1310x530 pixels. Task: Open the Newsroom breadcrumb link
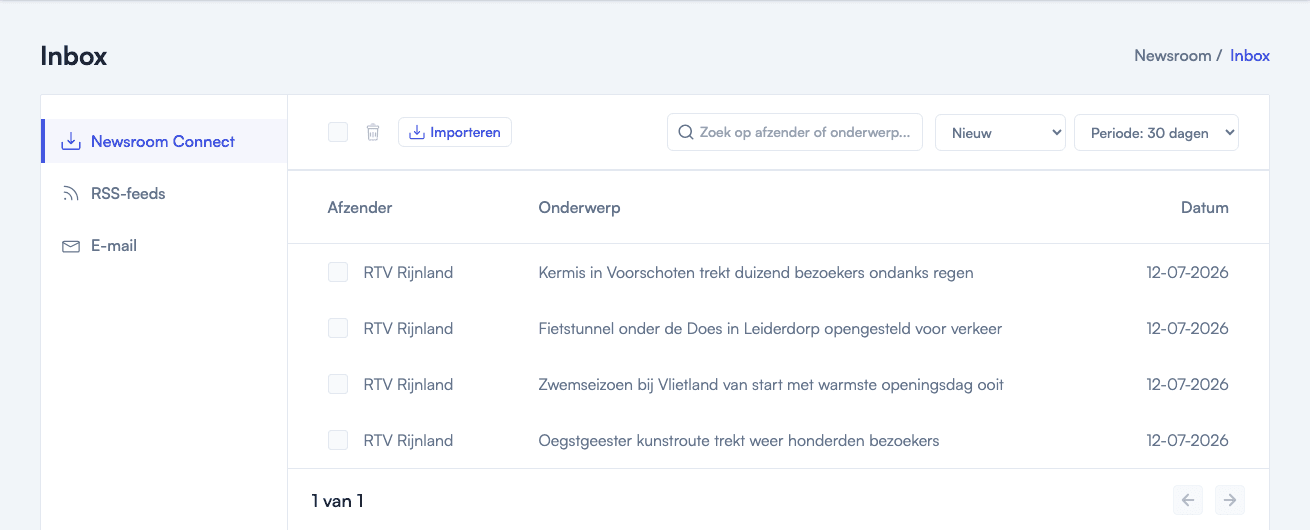click(1172, 56)
